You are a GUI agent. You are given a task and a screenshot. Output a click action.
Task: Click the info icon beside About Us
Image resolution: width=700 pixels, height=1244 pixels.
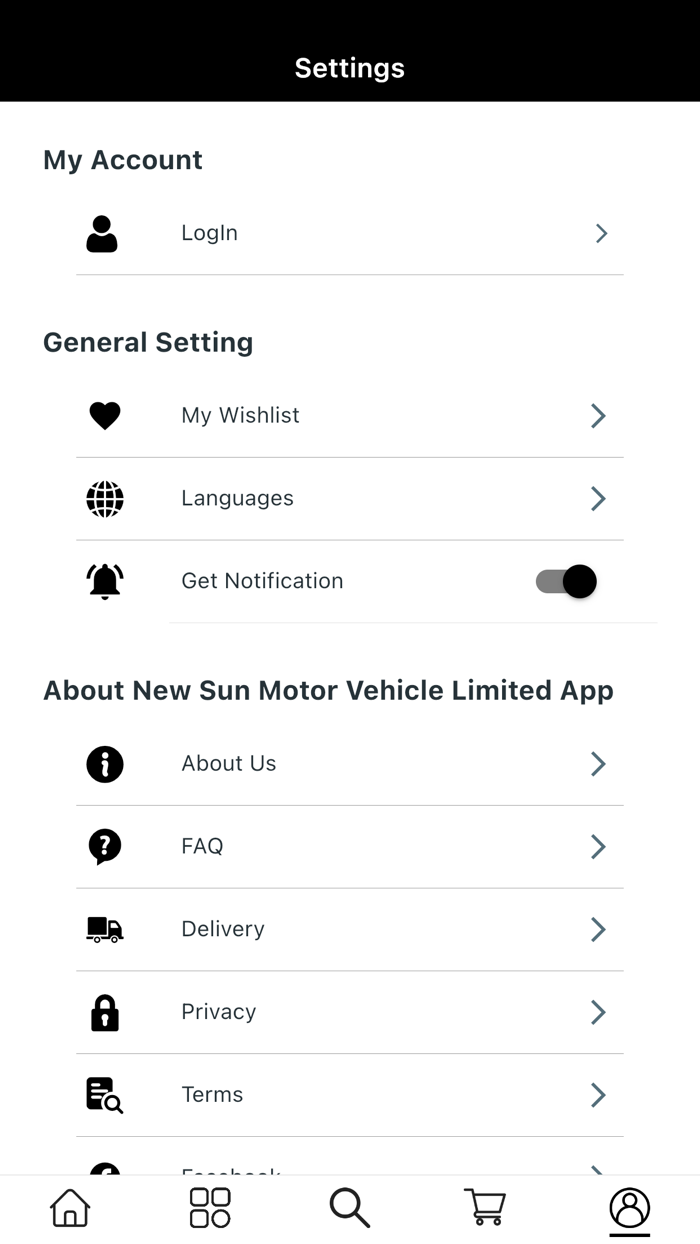(x=104, y=763)
